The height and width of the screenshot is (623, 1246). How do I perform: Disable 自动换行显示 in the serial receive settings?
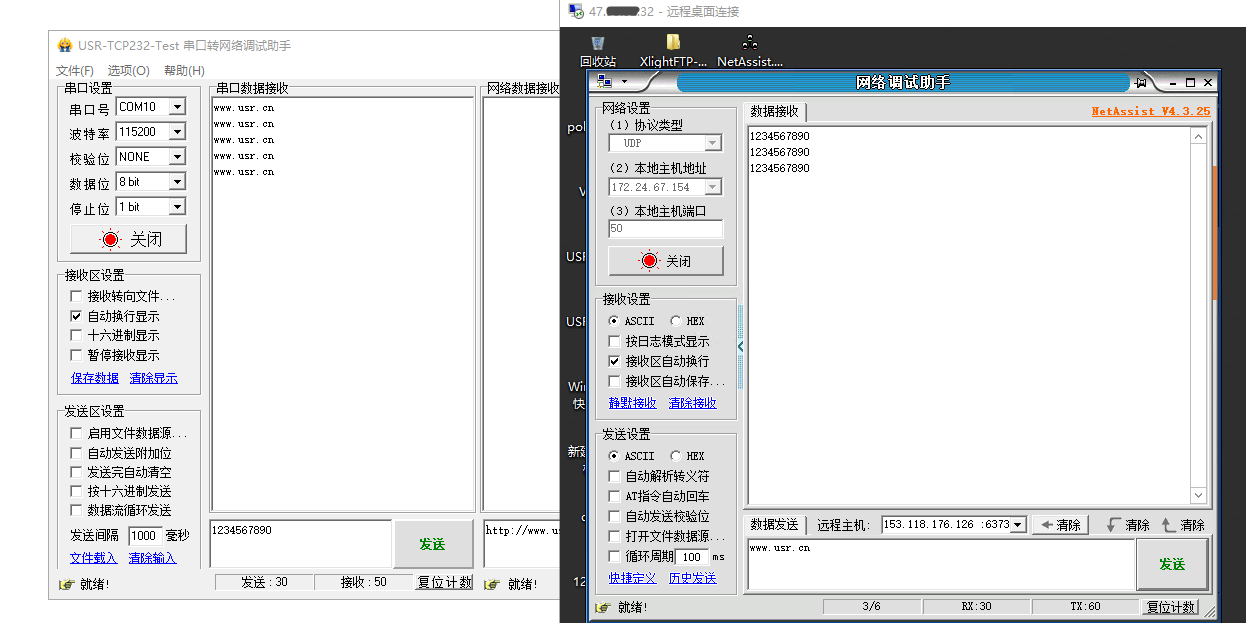[x=76, y=316]
